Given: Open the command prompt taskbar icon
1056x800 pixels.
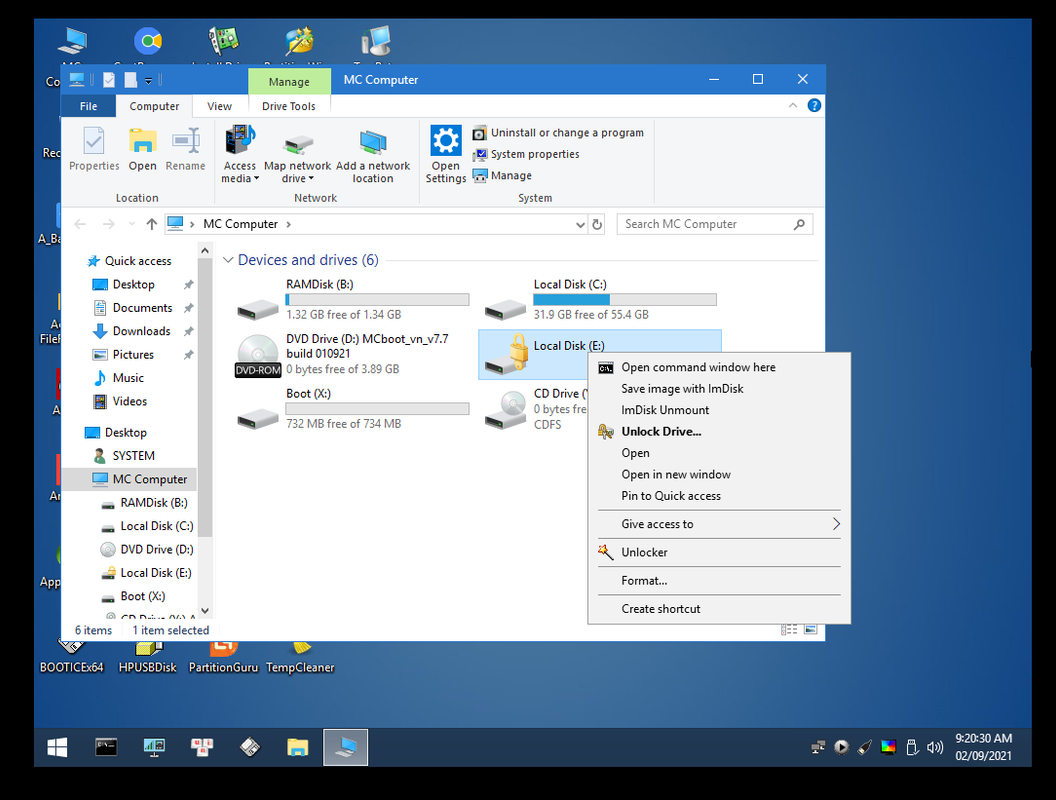Looking at the screenshot, I should click(106, 747).
